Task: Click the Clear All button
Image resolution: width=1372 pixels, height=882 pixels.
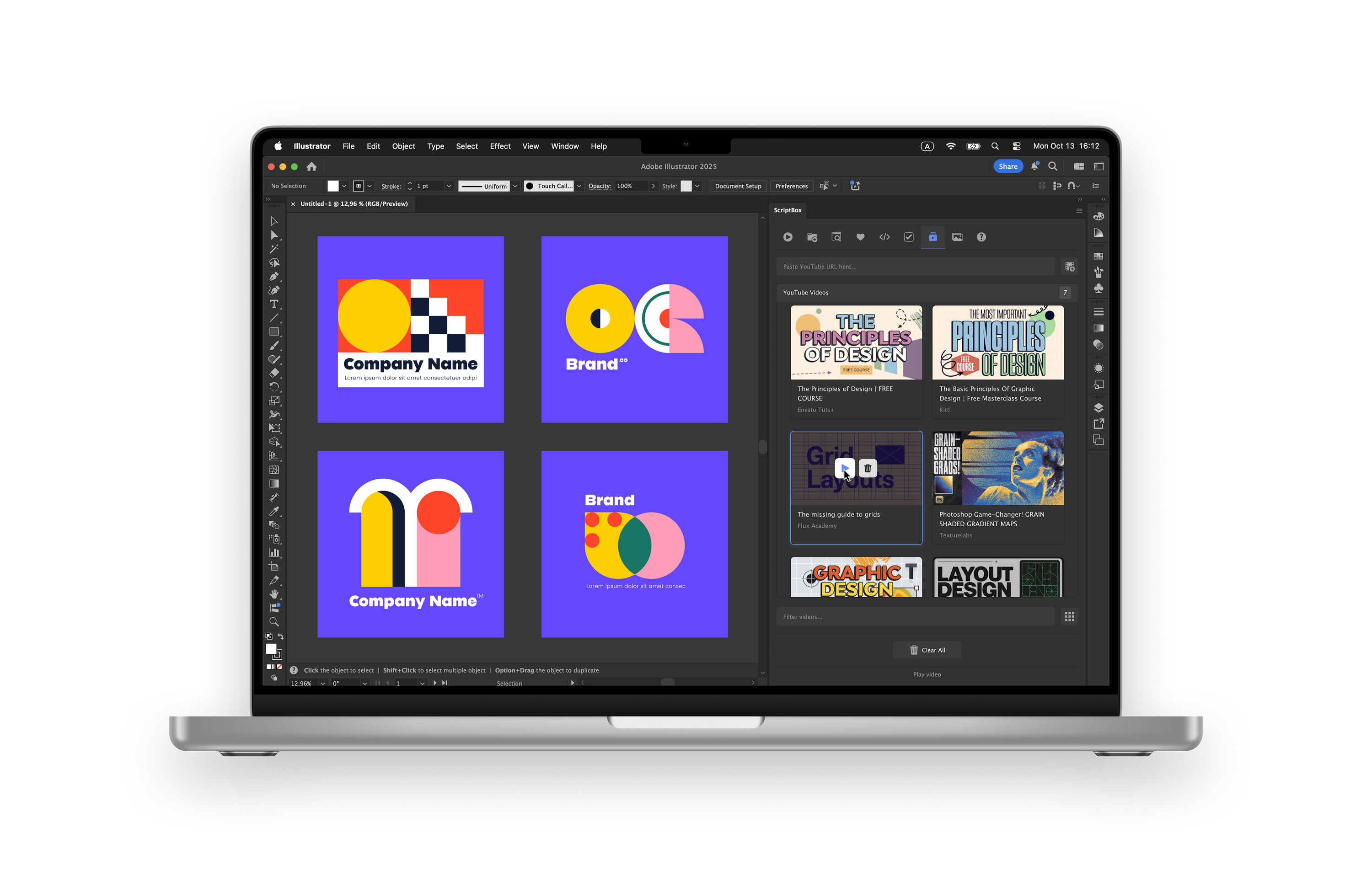Action: [927, 650]
